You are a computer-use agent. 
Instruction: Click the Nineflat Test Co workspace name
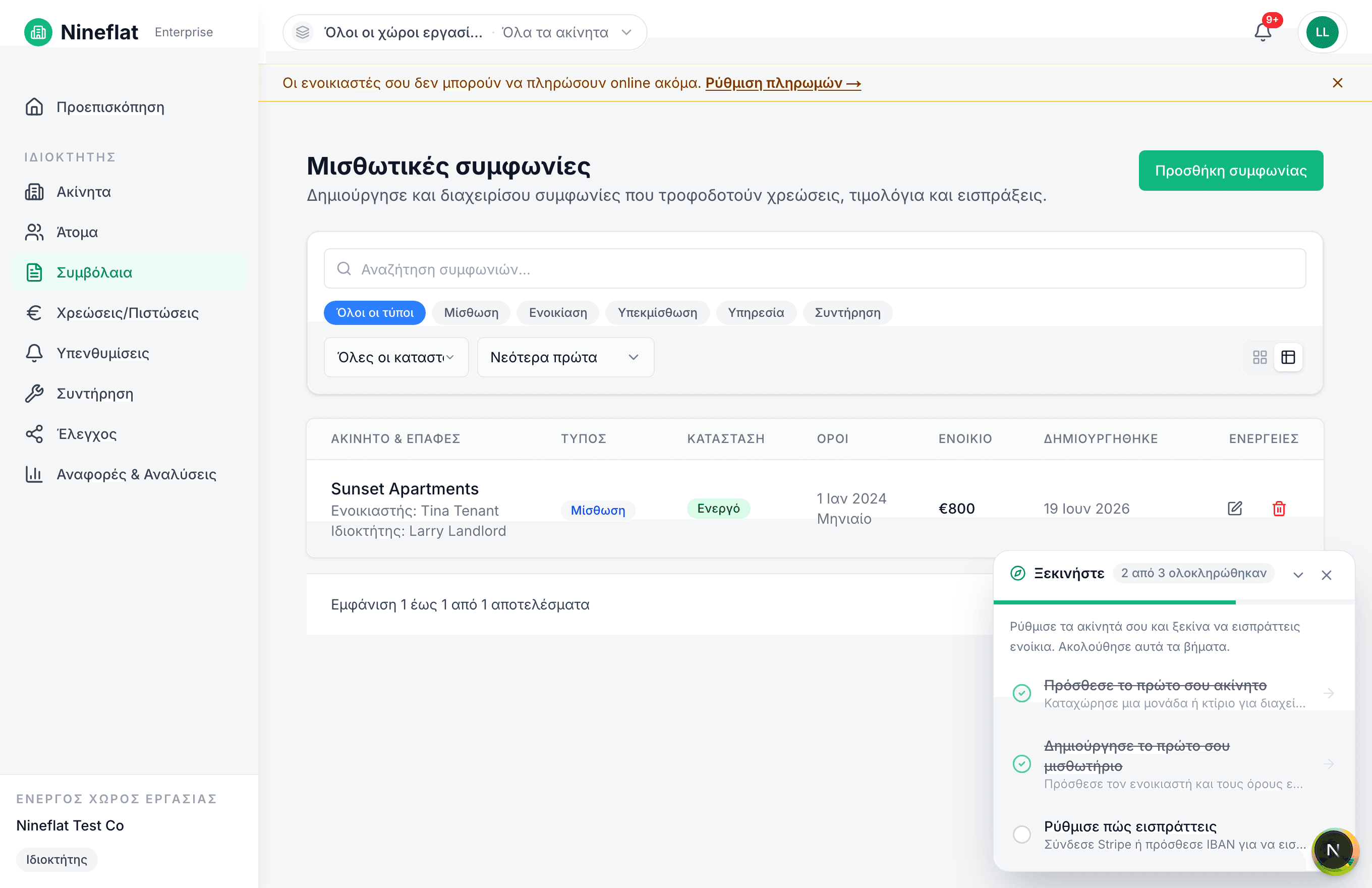click(x=70, y=826)
